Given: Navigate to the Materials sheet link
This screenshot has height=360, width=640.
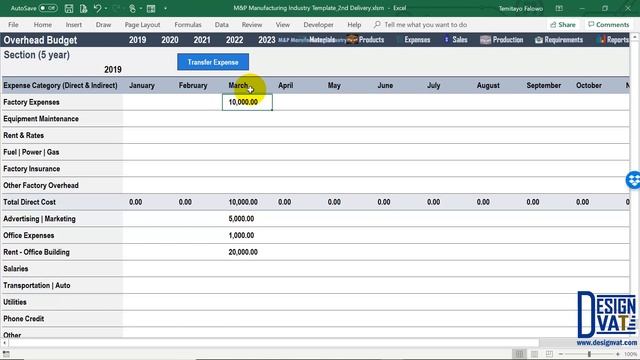Looking at the screenshot, I should coord(322,40).
